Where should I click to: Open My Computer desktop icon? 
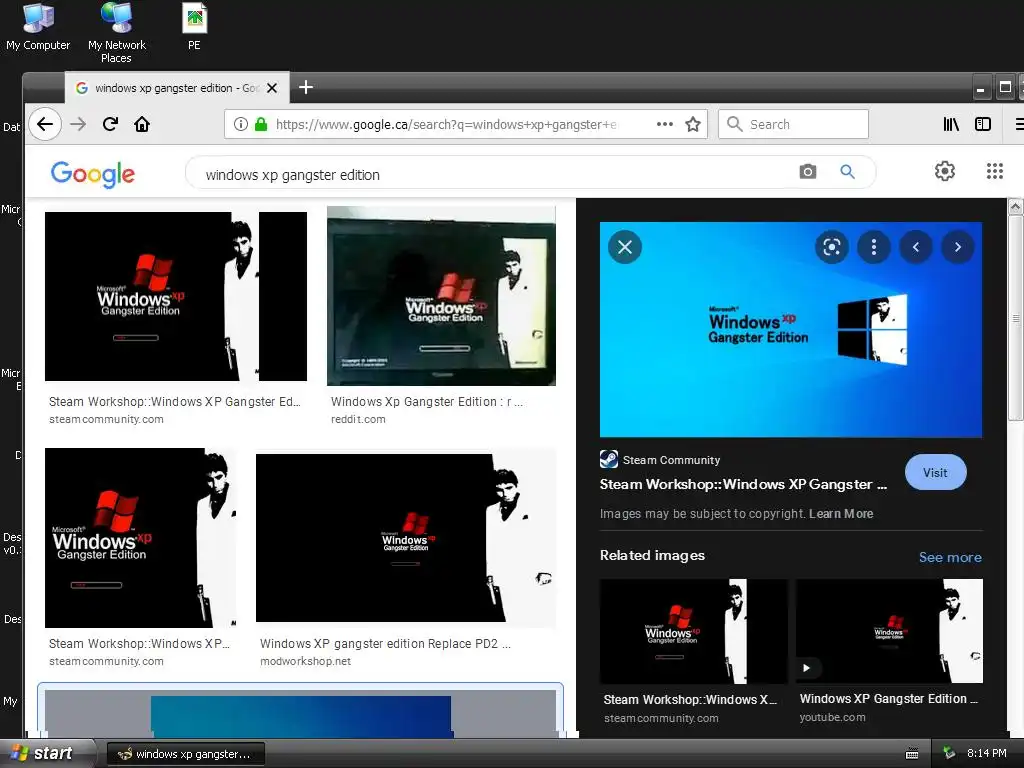[x=38, y=26]
